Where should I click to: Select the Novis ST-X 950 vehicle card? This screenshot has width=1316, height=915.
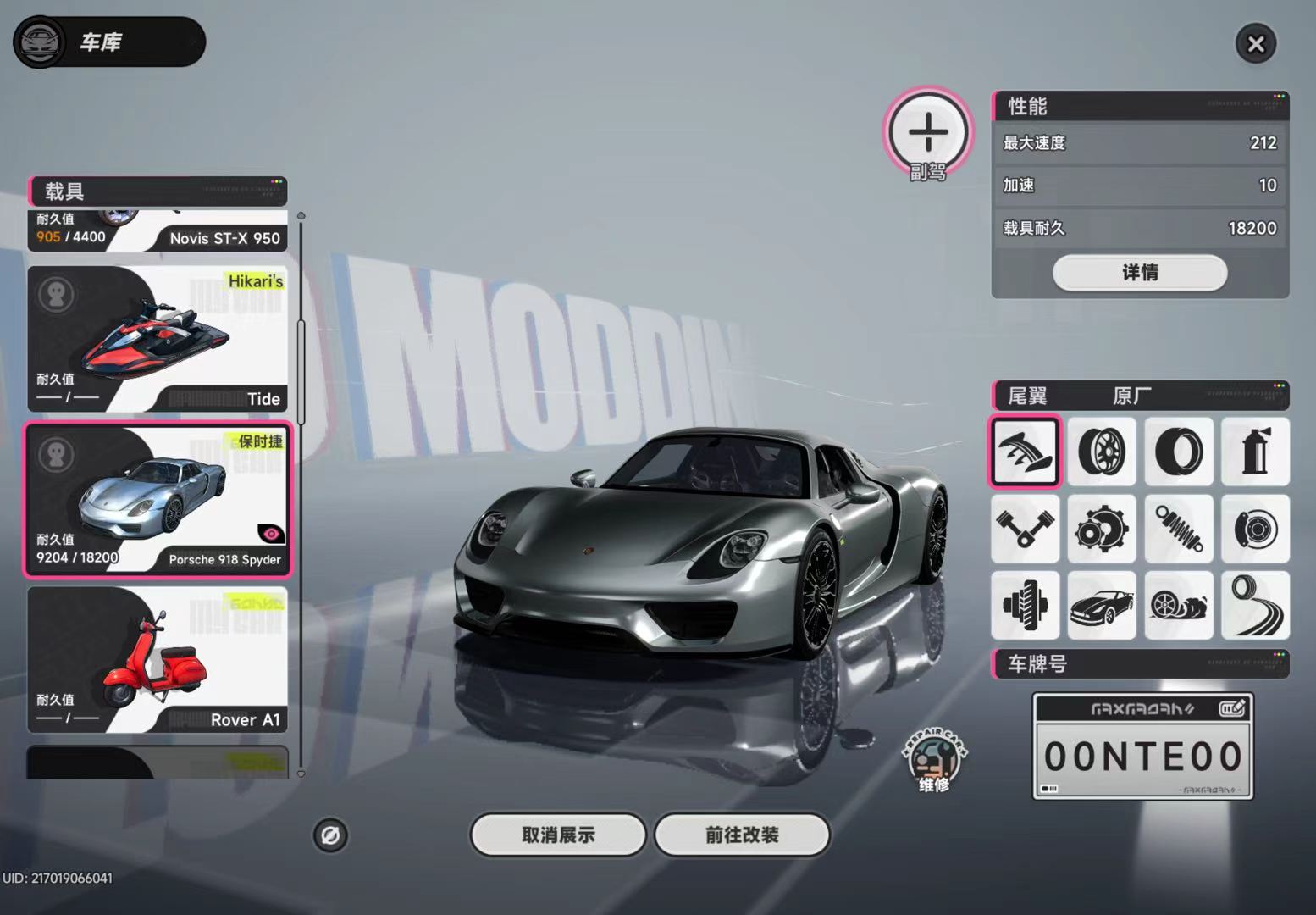pyautogui.click(x=158, y=230)
